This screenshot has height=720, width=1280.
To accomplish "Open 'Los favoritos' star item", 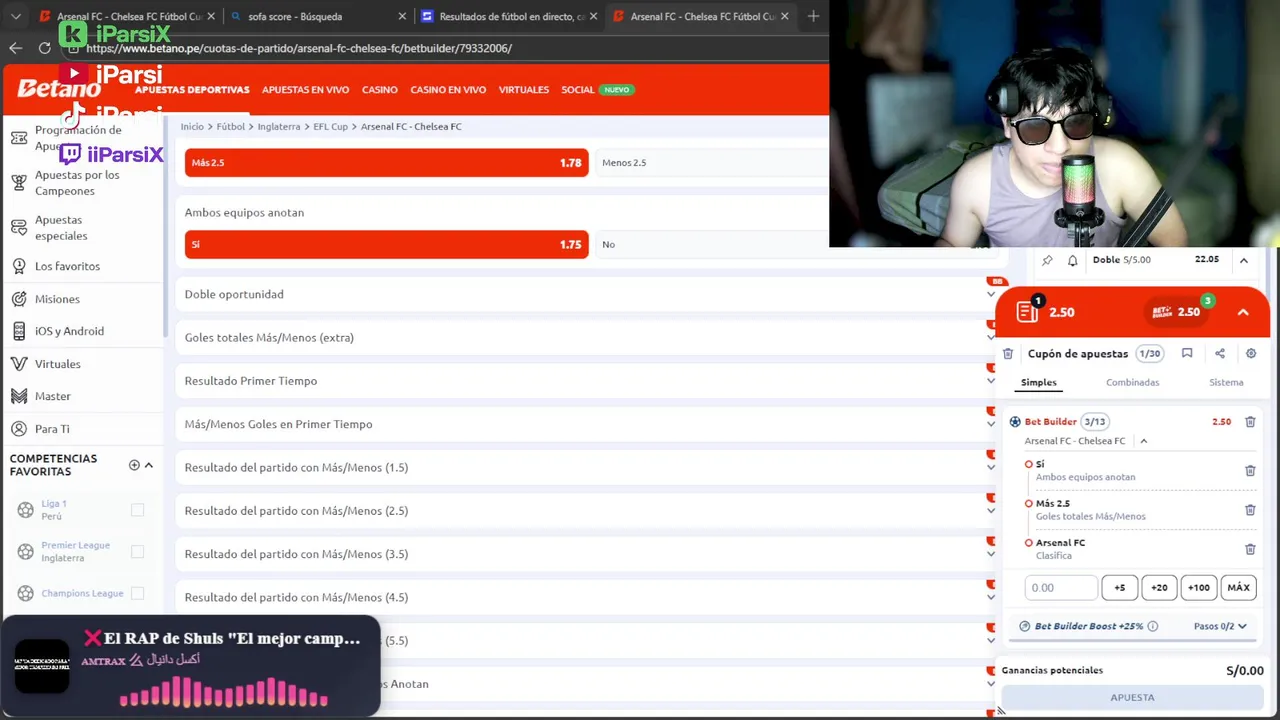I will click(x=83, y=266).
